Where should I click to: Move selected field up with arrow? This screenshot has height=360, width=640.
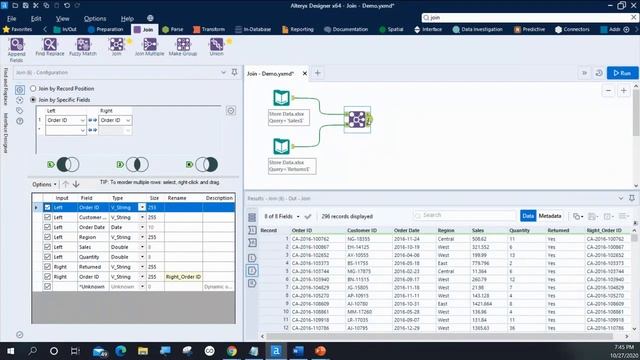[65, 184]
